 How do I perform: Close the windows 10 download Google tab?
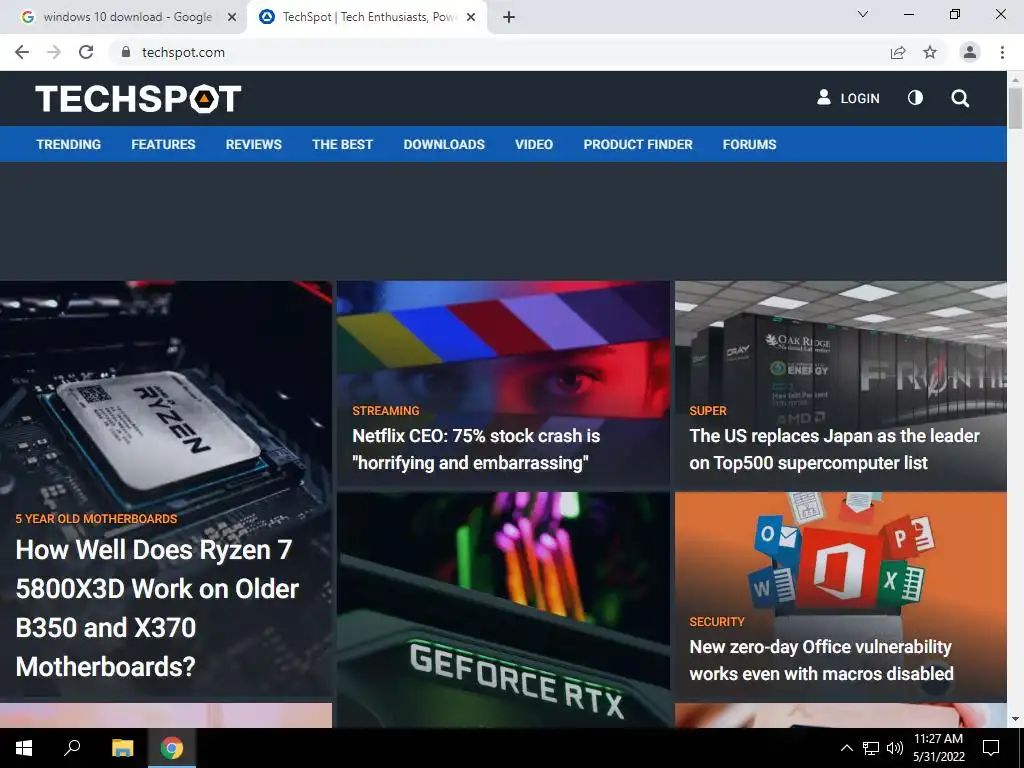pos(232,17)
